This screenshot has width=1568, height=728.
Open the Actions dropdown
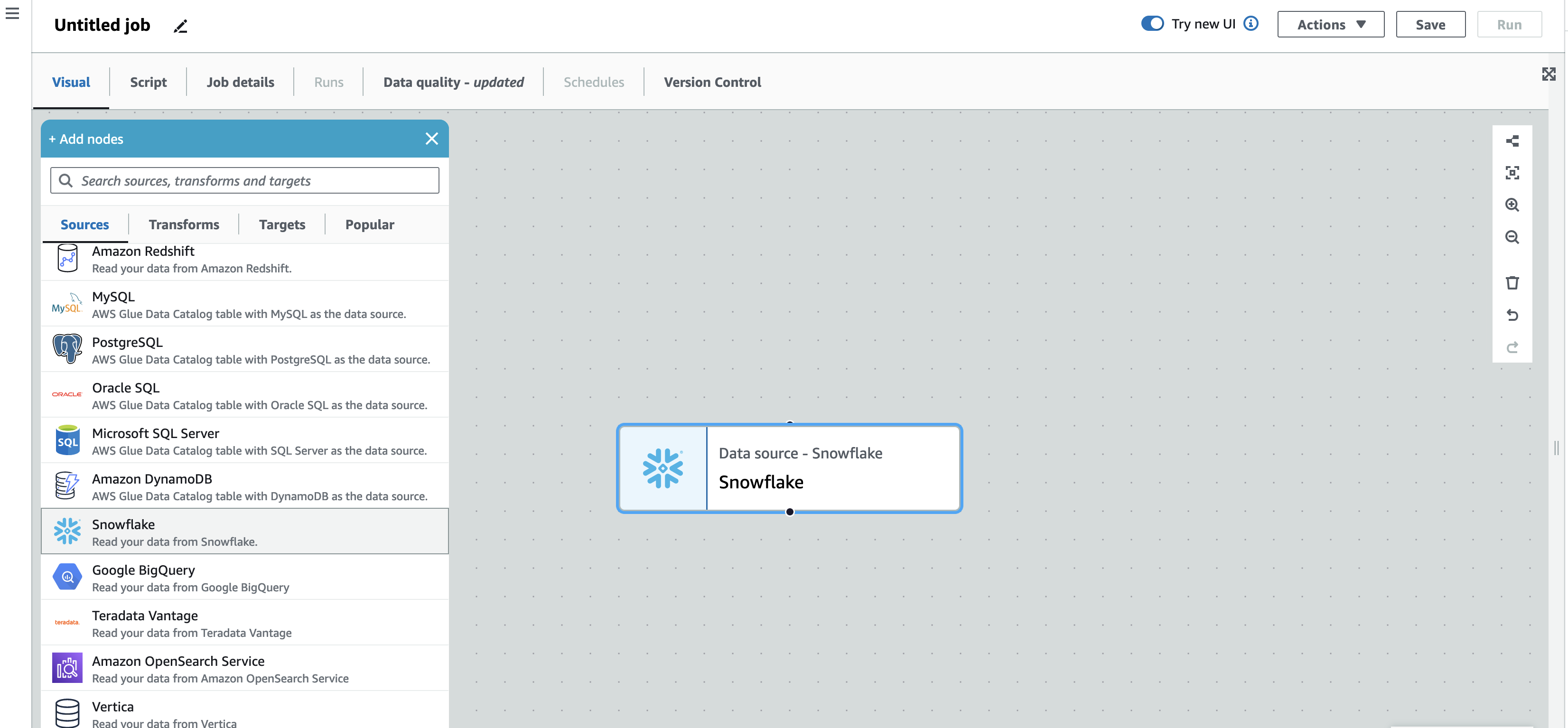point(1331,24)
